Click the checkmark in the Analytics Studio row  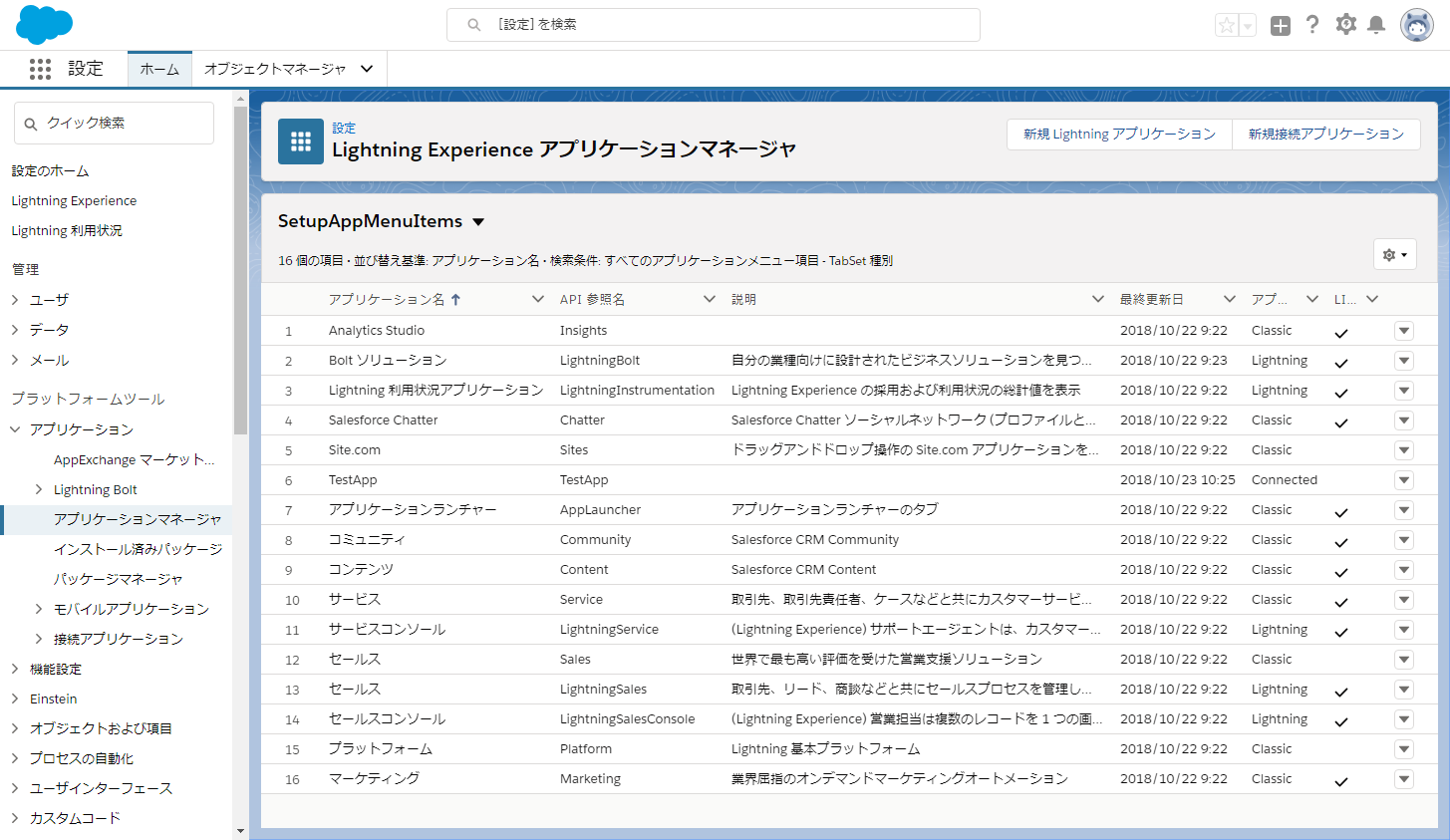pyautogui.click(x=1340, y=330)
